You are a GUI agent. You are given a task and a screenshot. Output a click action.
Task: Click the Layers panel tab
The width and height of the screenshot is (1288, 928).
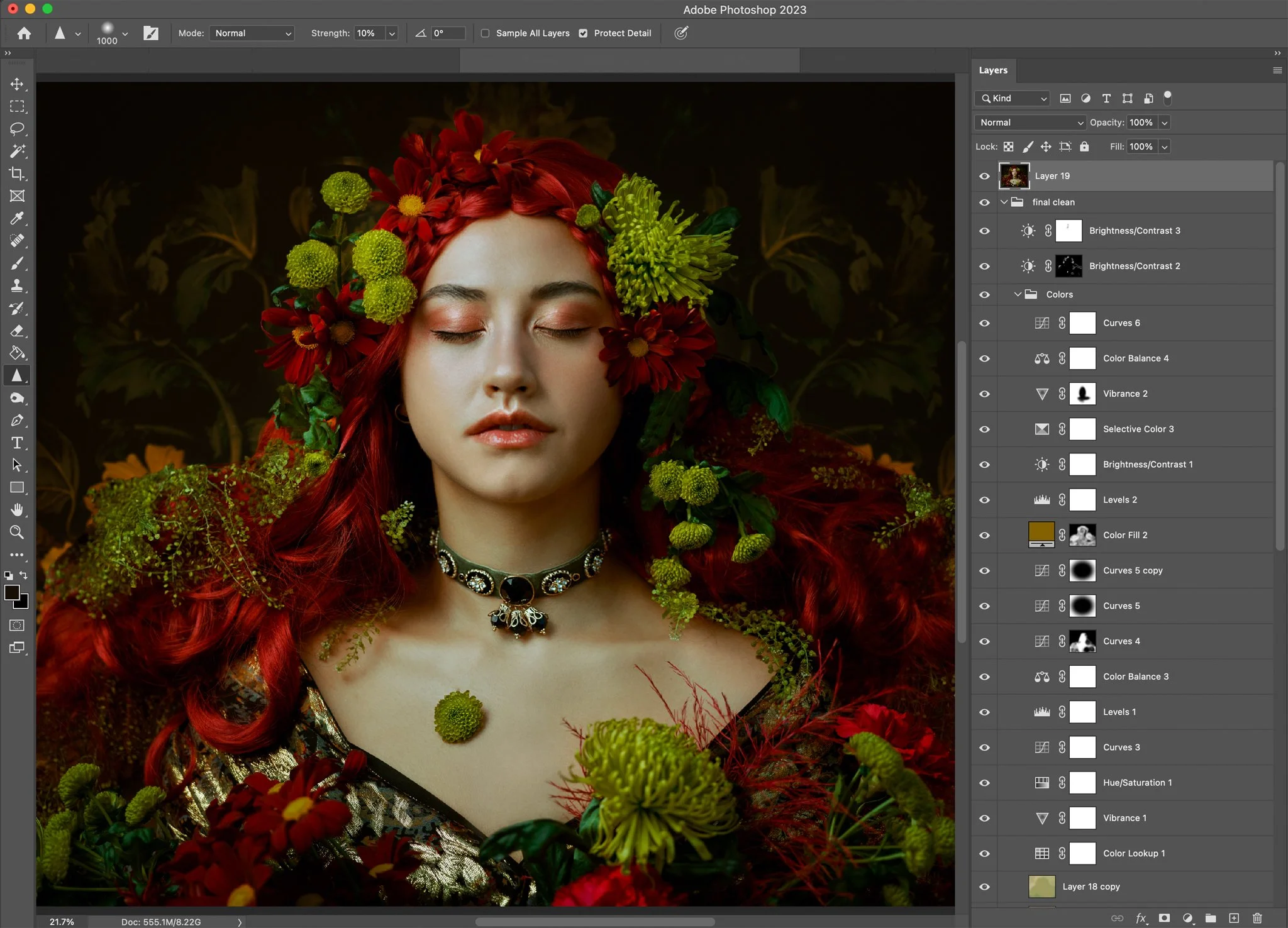(x=993, y=70)
